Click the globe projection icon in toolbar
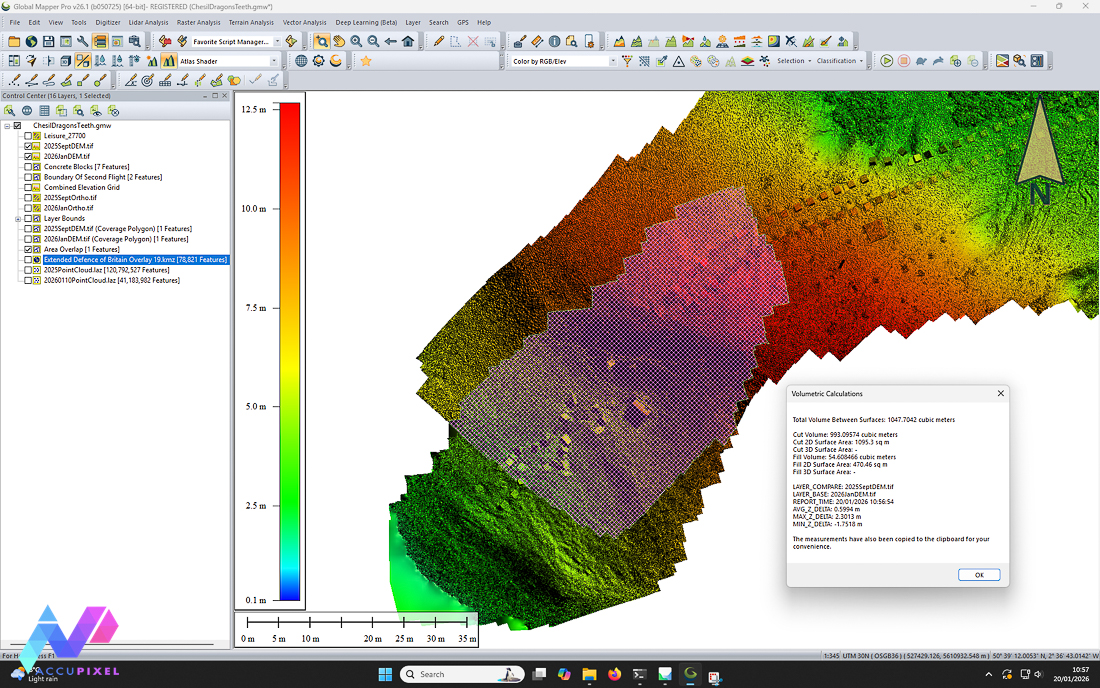The width and height of the screenshot is (1100, 688). (301, 61)
